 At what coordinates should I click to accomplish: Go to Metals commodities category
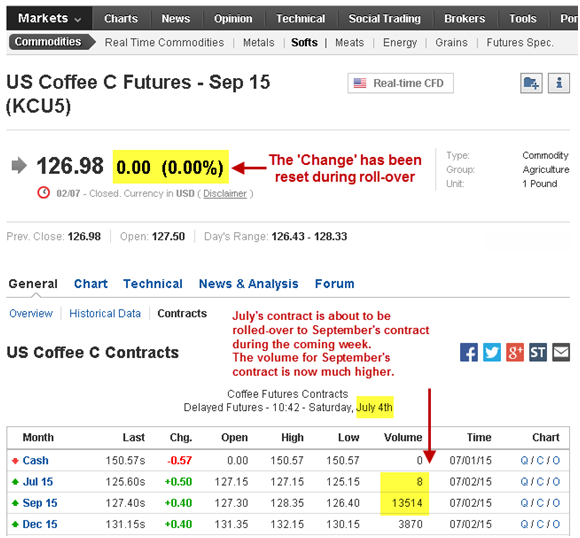click(x=259, y=43)
